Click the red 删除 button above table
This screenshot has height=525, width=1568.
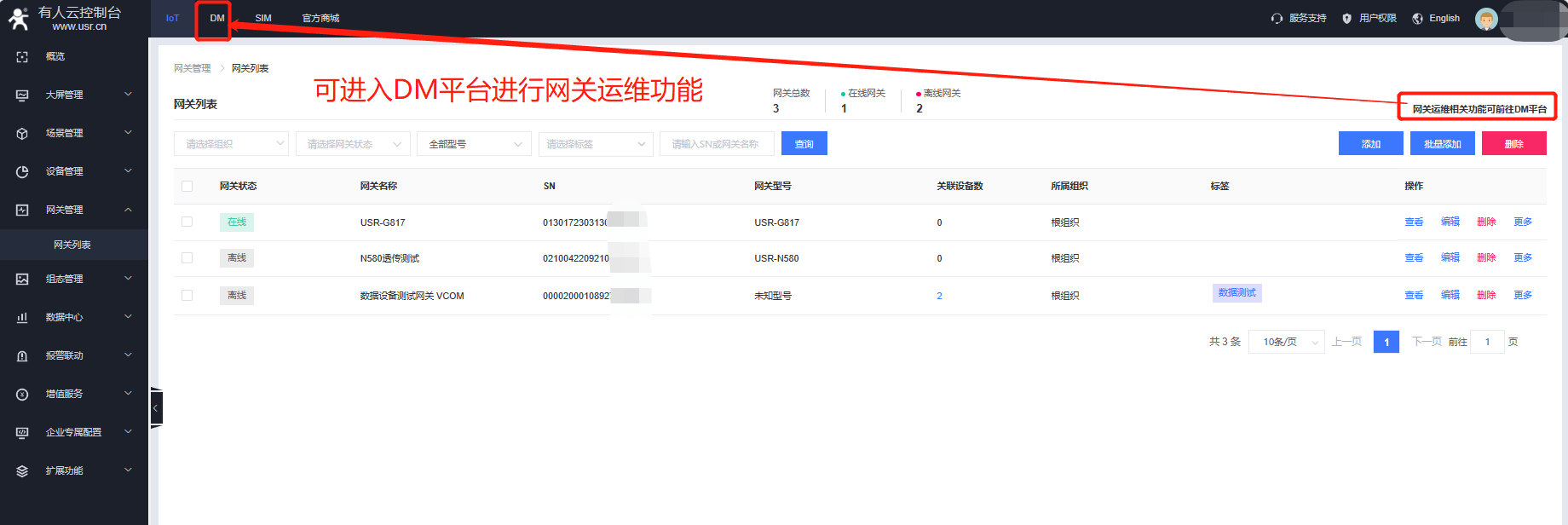coord(1513,144)
